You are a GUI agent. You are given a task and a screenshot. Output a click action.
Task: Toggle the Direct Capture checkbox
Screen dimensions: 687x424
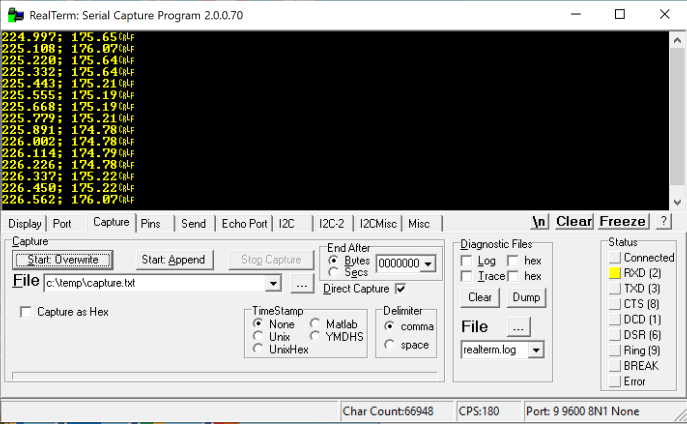pos(401,289)
